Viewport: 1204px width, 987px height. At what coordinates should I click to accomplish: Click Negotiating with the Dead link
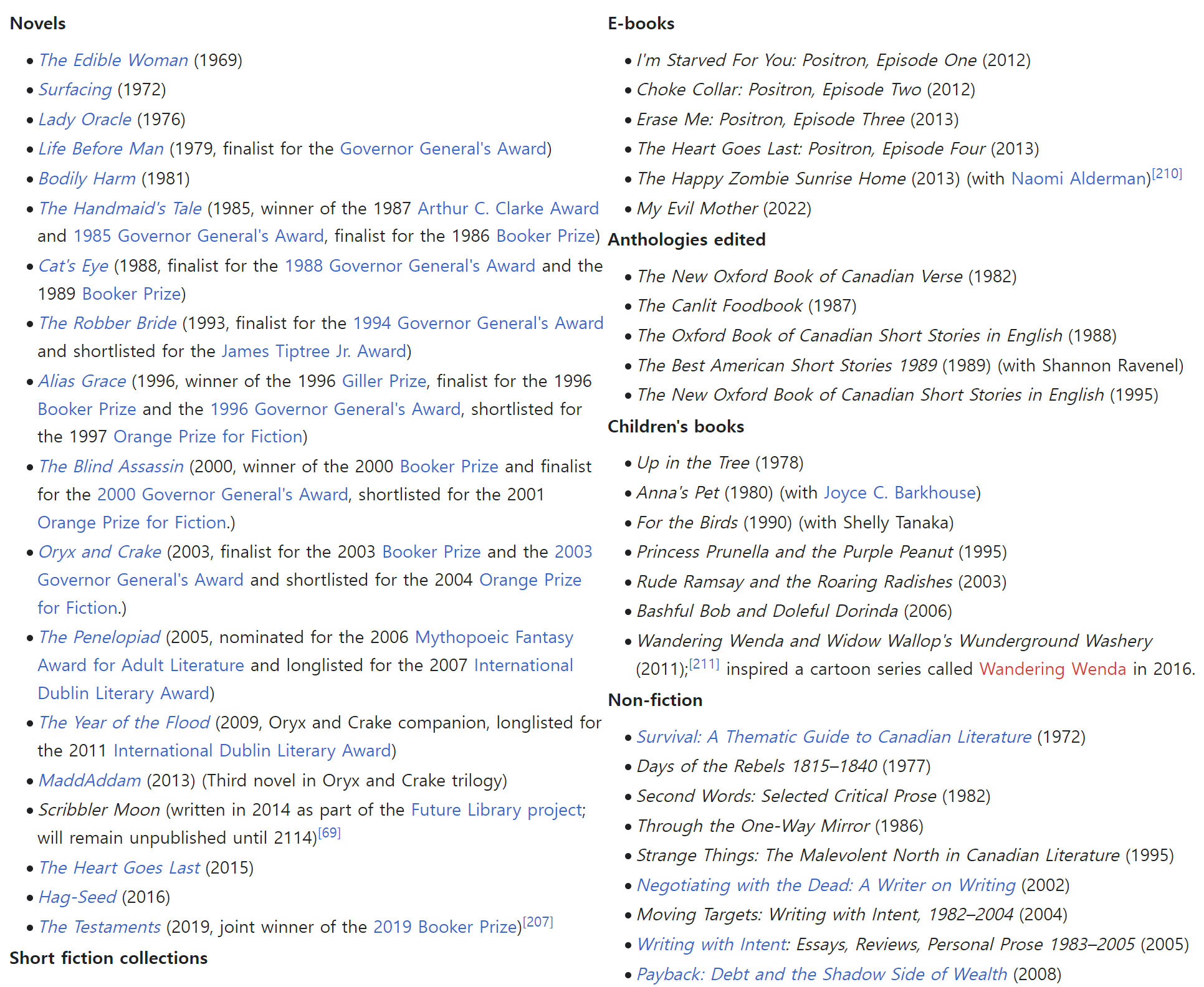(x=826, y=885)
